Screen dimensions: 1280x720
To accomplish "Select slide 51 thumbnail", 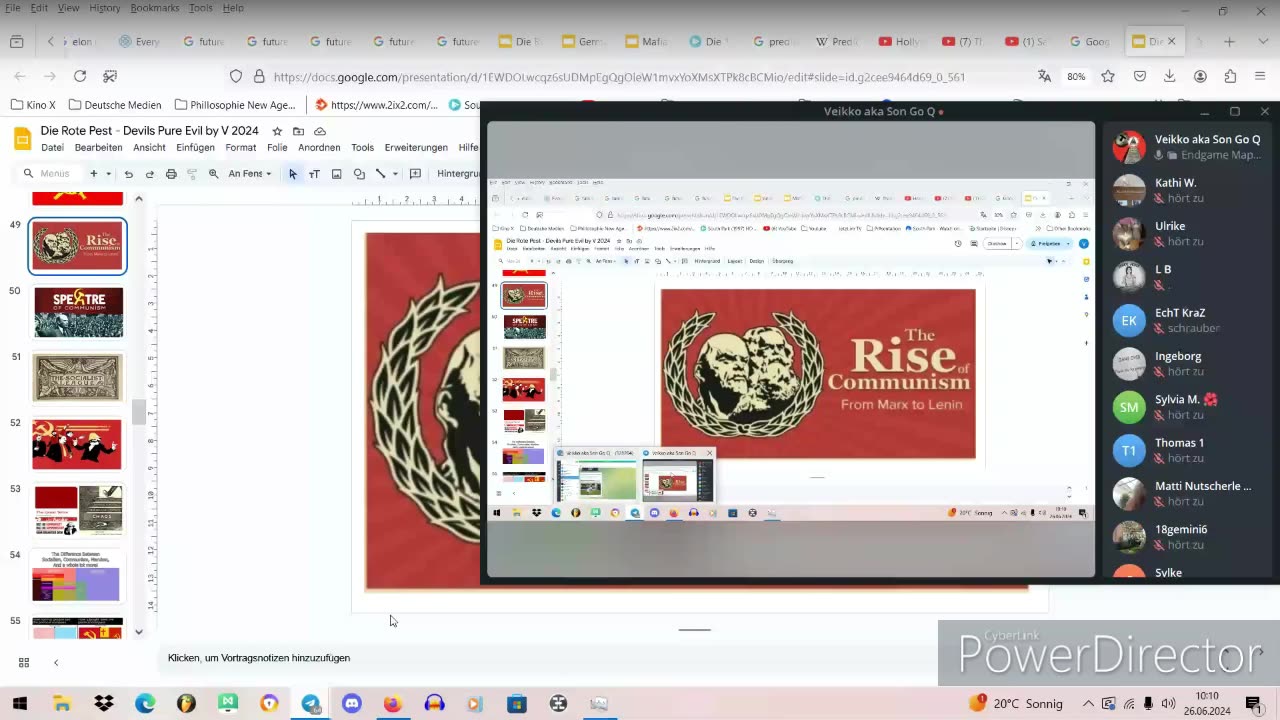I will click(78, 378).
